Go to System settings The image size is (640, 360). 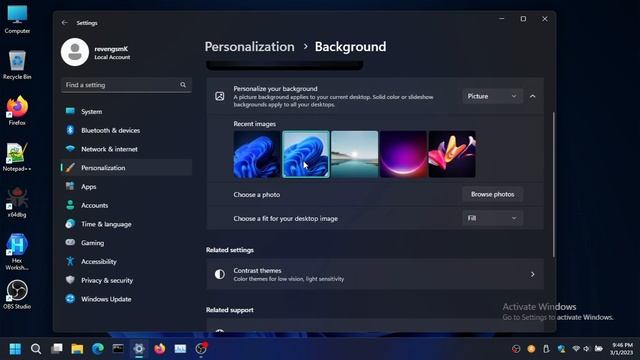coord(126,111)
